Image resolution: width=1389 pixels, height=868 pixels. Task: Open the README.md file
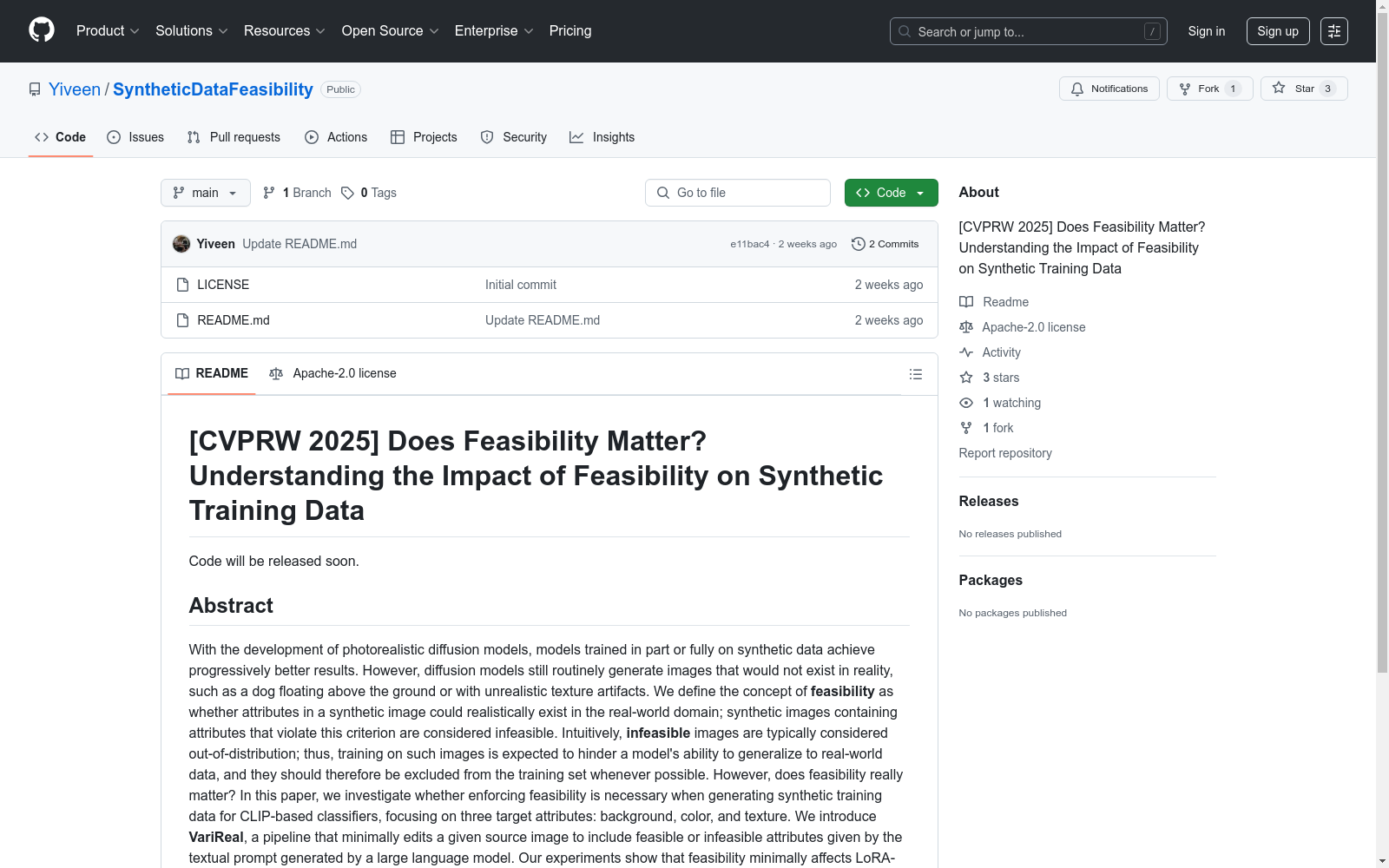[234, 320]
